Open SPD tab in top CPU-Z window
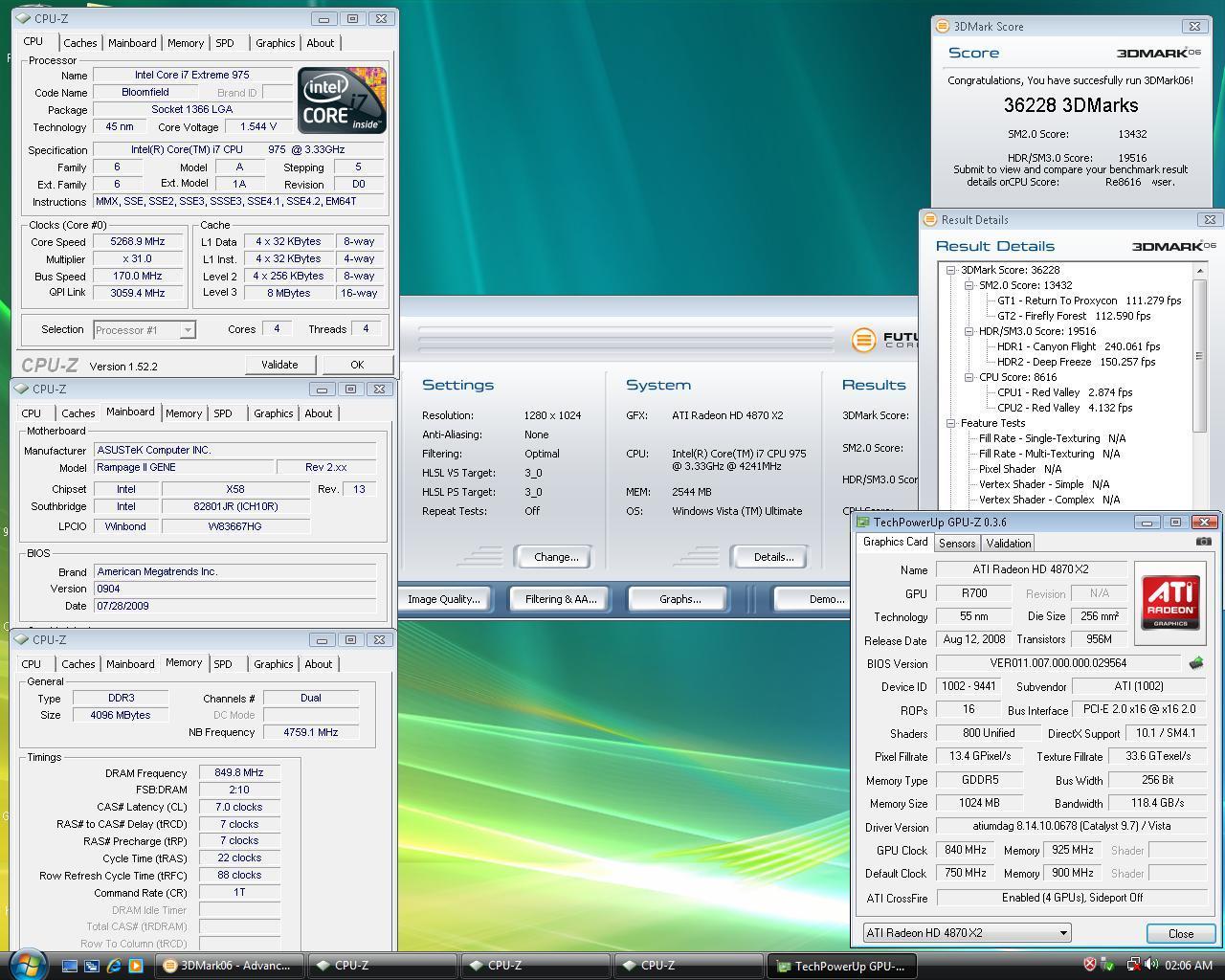This screenshot has height=980, width=1225. (x=225, y=43)
